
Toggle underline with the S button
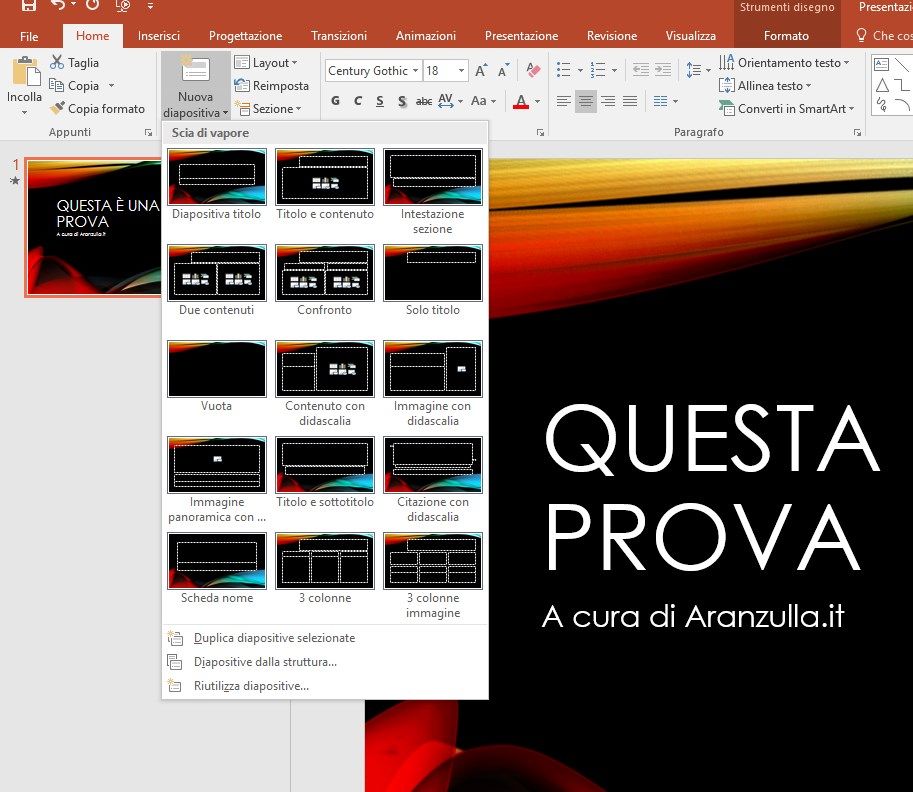379,101
